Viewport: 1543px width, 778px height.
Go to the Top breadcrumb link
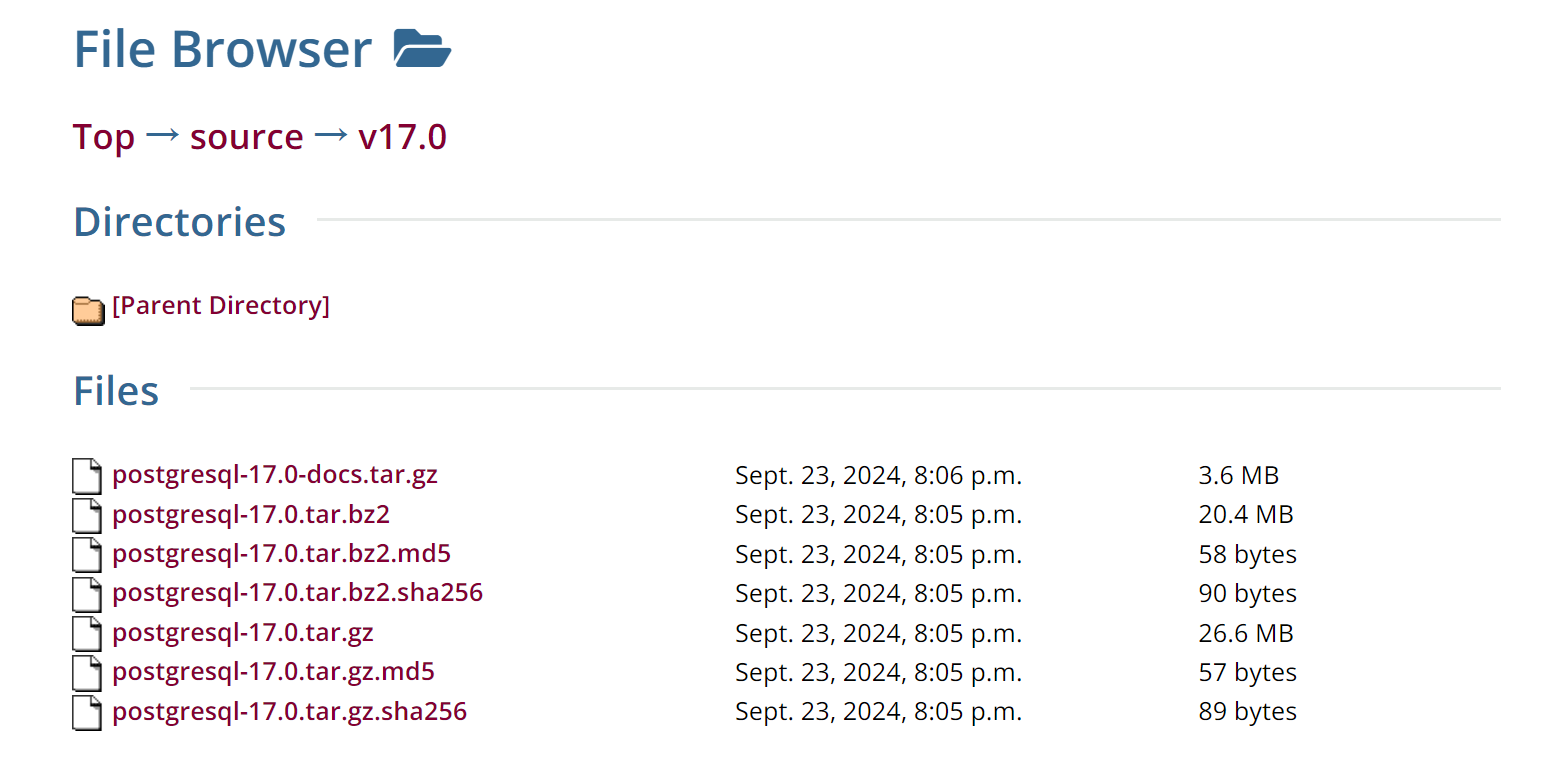[103, 137]
